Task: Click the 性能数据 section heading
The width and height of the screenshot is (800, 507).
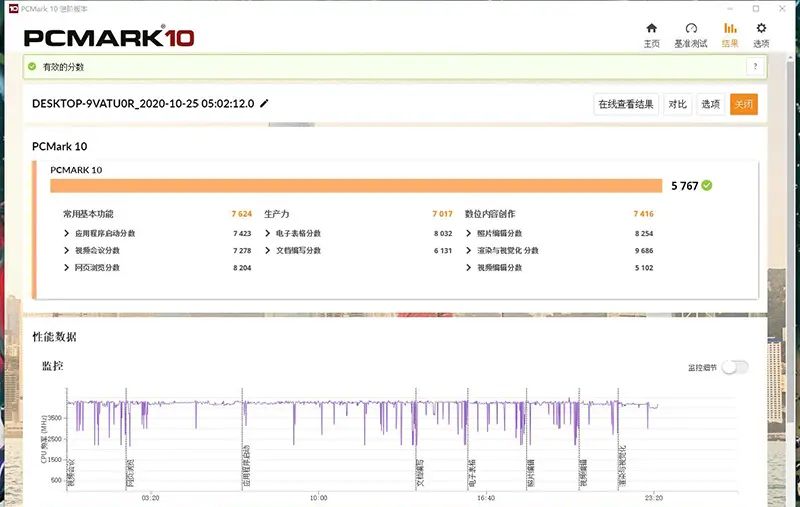Action: click(x=54, y=337)
